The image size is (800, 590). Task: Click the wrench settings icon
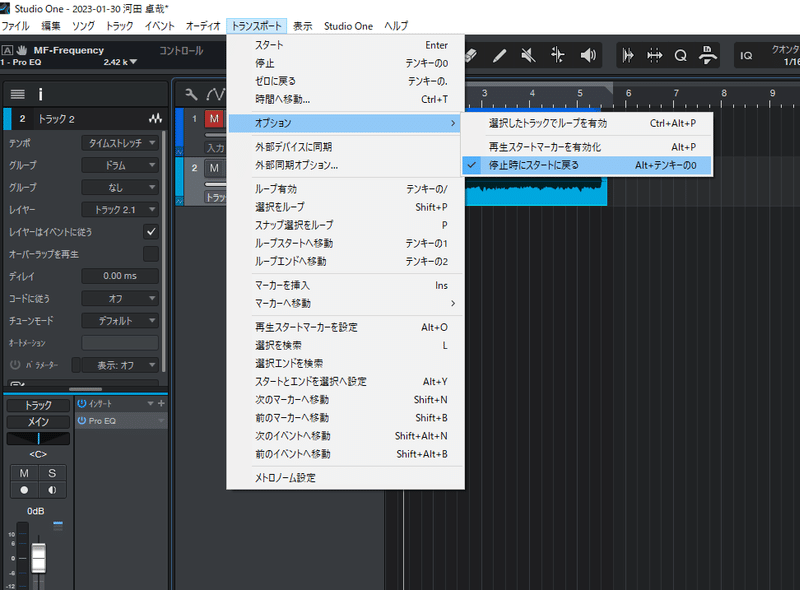(191, 94)
